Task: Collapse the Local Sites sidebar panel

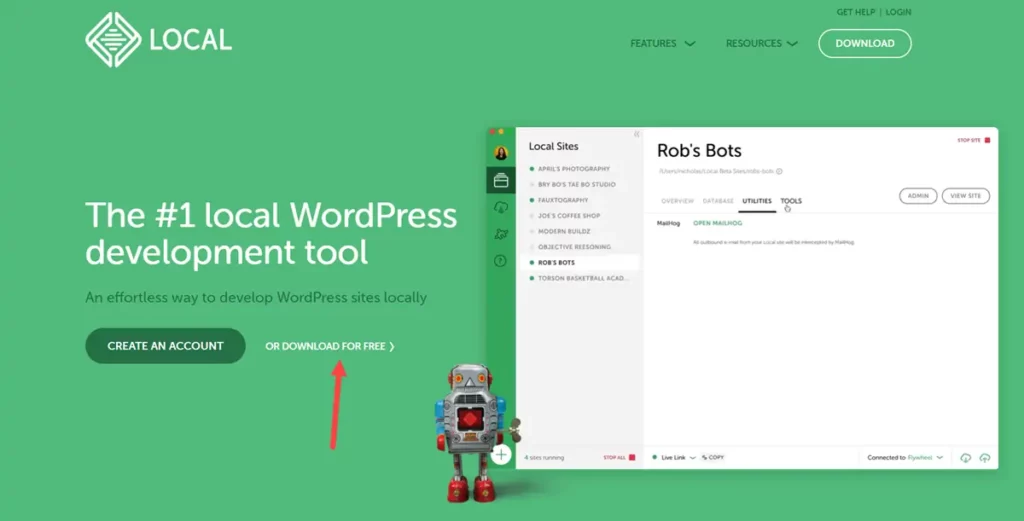Action: point(636,134)
